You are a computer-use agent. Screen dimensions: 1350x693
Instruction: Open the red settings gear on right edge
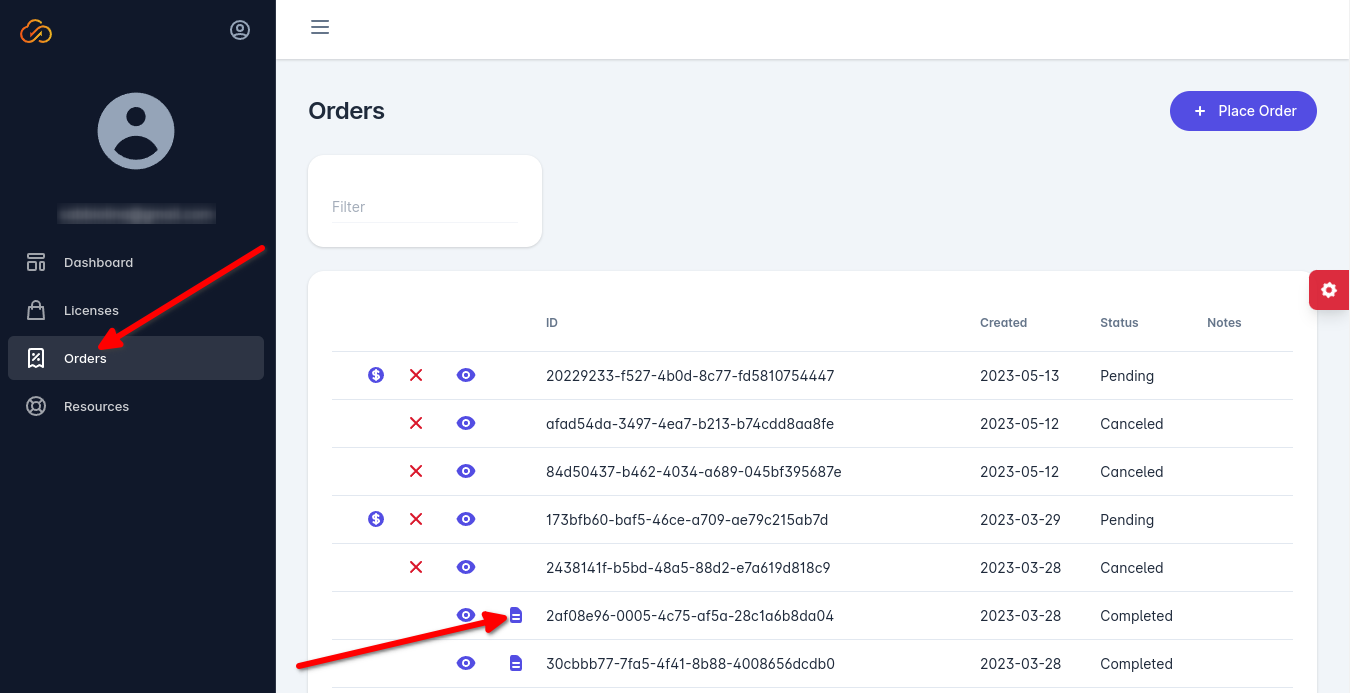(1328, 290)
